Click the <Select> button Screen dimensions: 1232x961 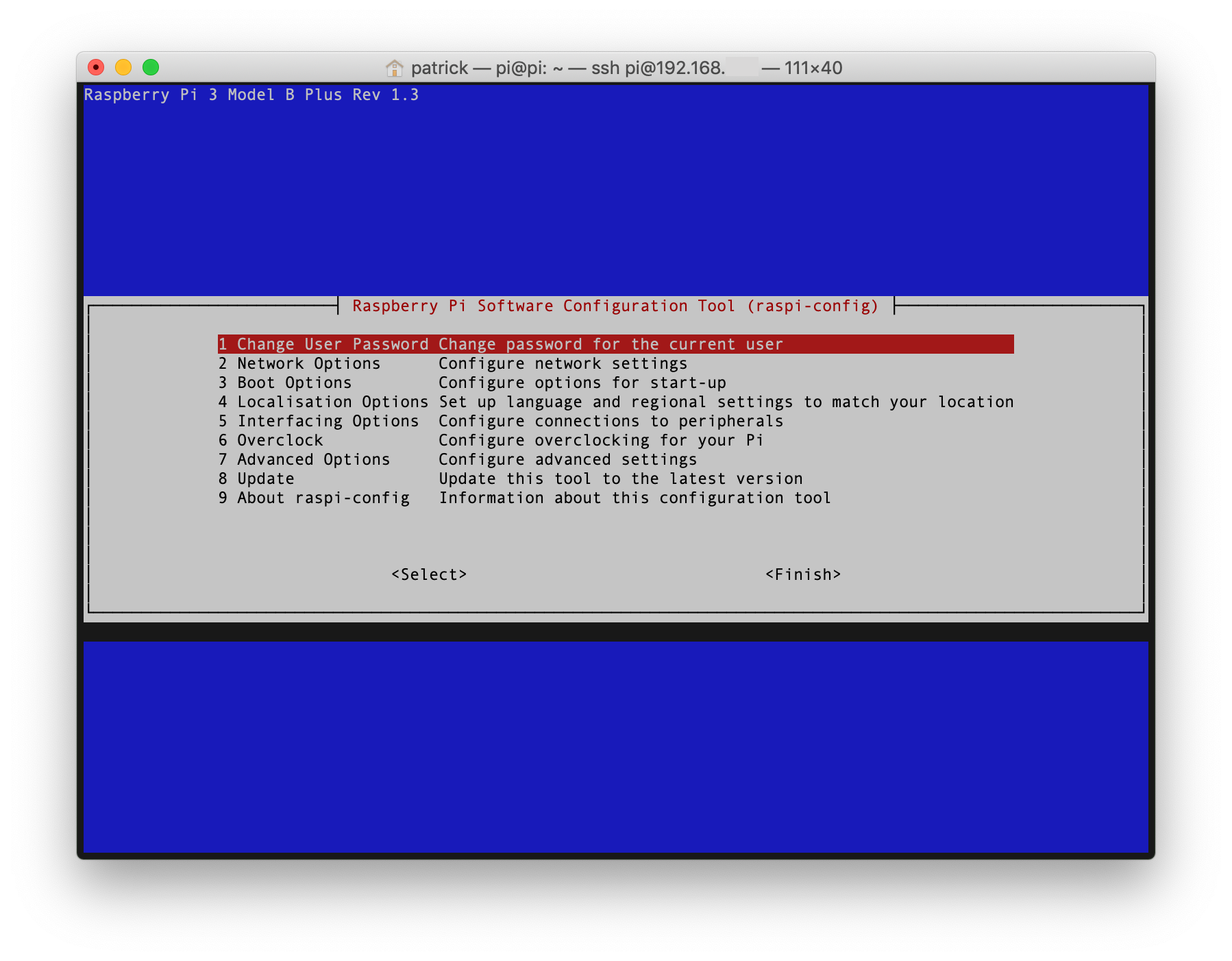[429, 574]
